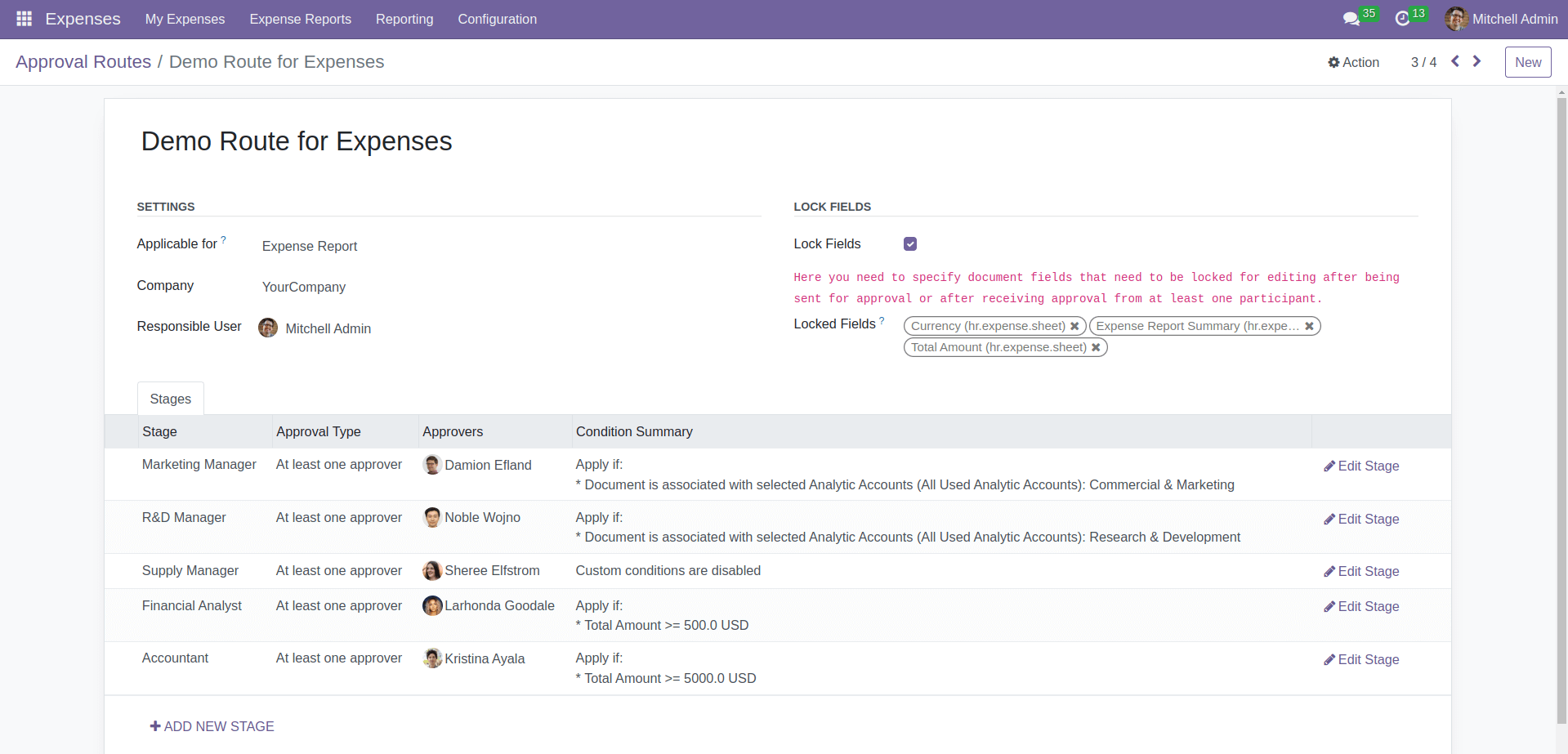Uncheck the Lock Fields checkbox
The width and height of the screenshot is (1568, 754).
(x=909, y=243)
